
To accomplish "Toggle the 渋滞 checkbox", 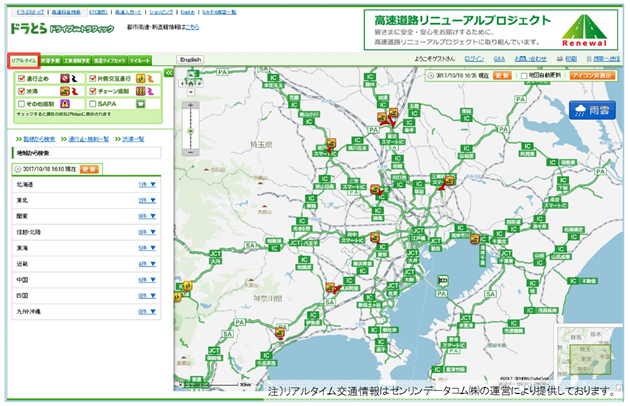I will point(22,90).
